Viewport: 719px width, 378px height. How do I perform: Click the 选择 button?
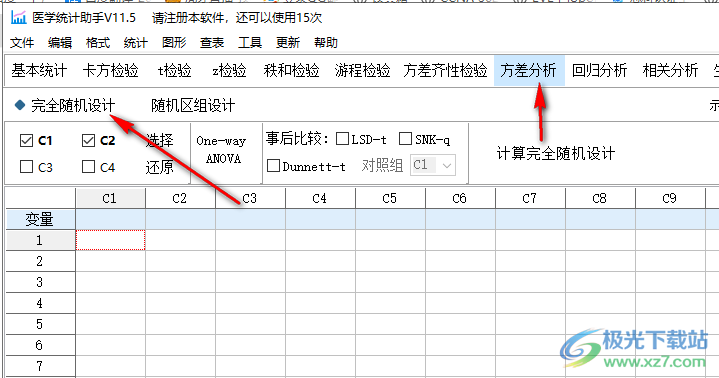coord(159,140)
